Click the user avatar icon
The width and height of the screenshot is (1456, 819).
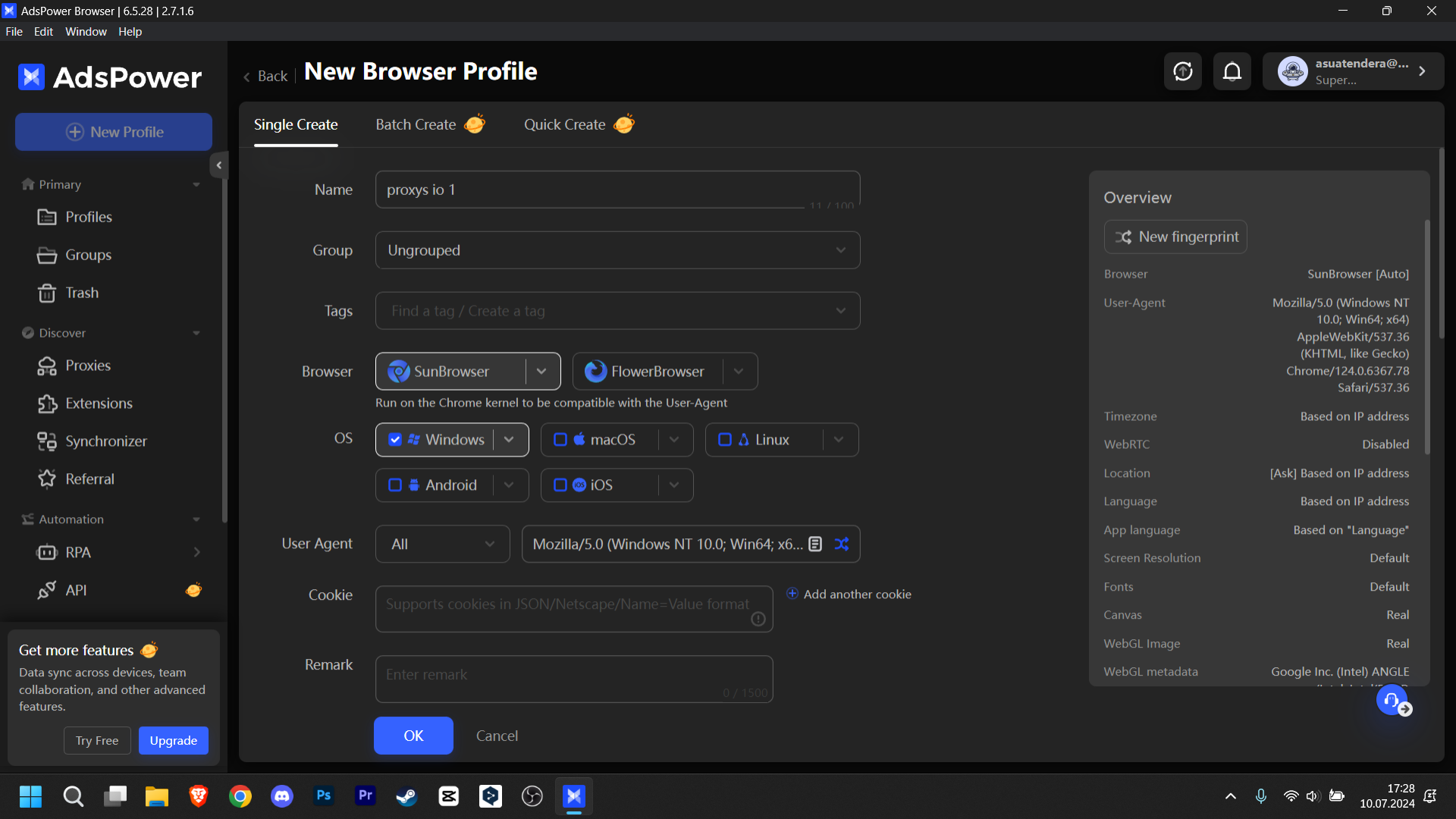[x=1293, y=71]
